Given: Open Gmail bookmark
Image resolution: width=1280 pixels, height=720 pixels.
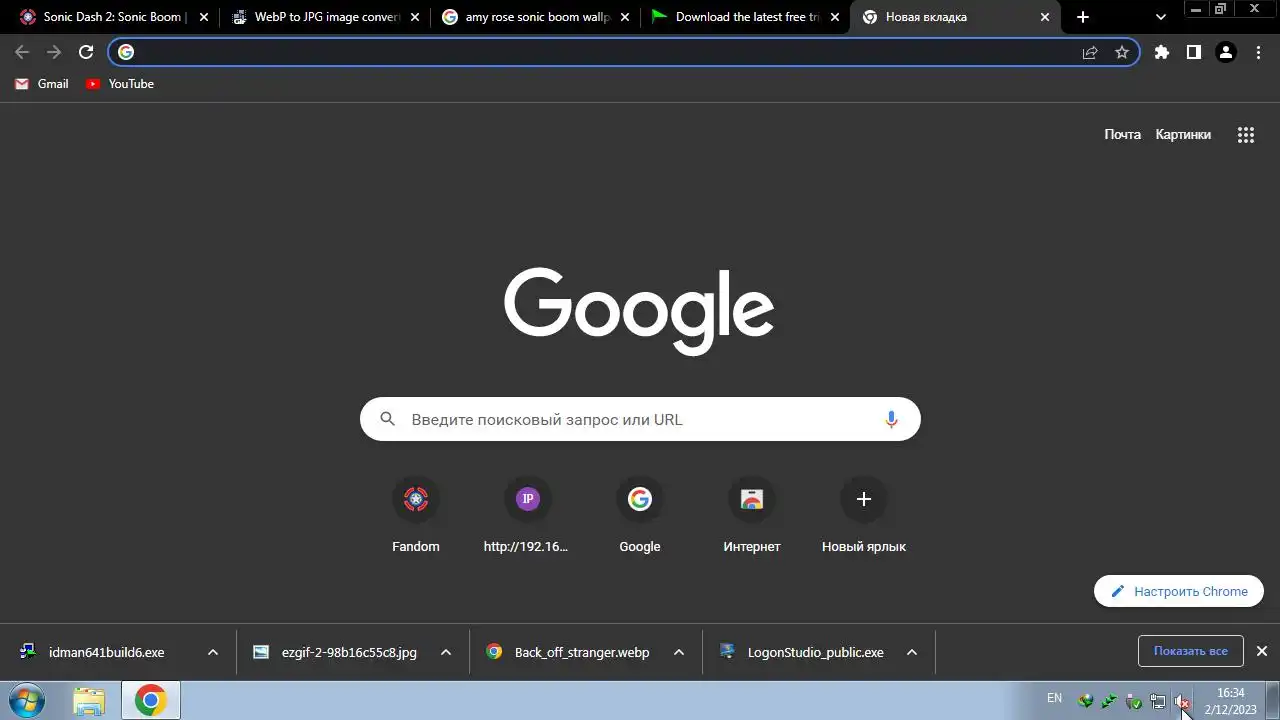Looking at the screenshot, I should coord(42,84).
